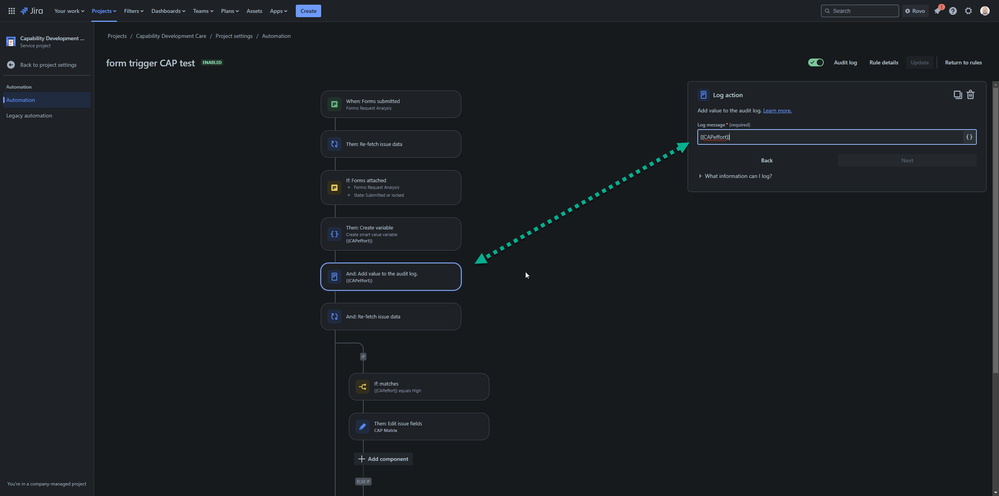Click the smart values braces icon in Log message
Image resolution: width=999 pixels, height=496 pixels.
click(x=969, y=137)
